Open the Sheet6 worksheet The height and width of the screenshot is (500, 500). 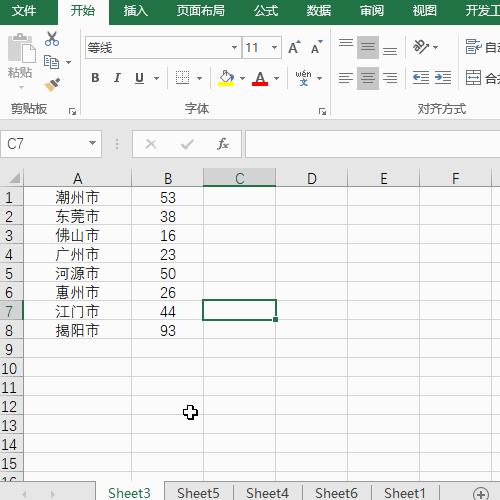click(x=336, y=493)
